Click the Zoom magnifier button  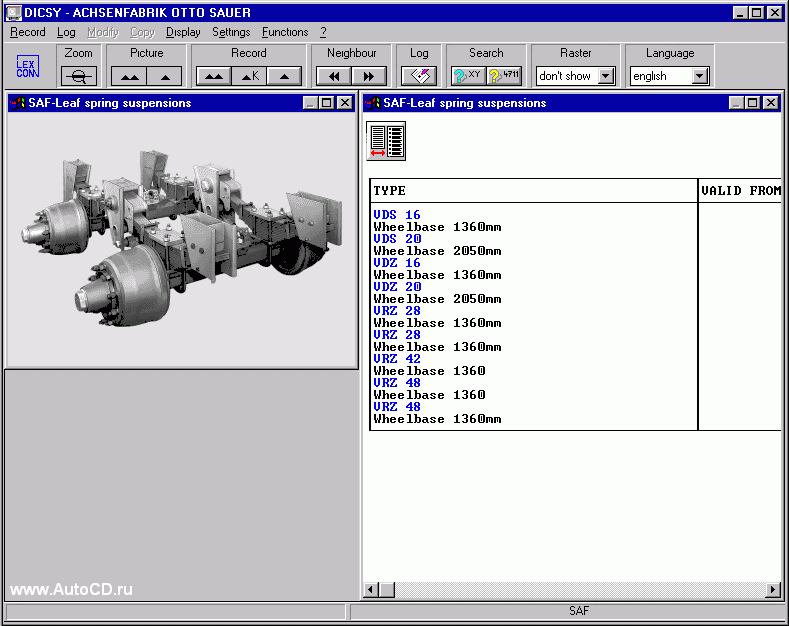(x=78, y=76)
